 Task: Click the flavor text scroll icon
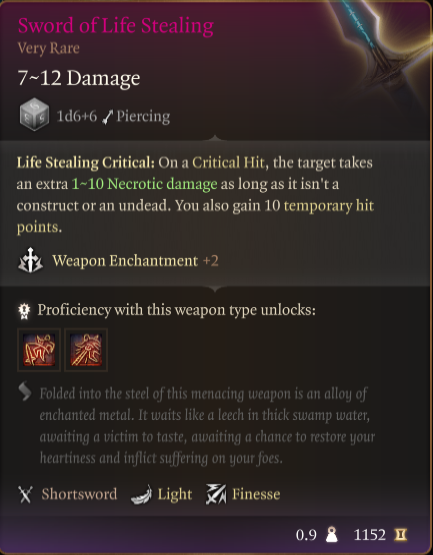(25, 391)
